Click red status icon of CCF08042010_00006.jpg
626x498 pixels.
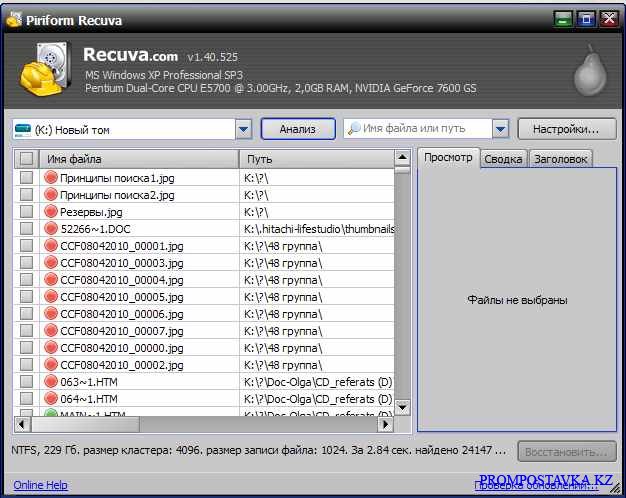[51, 313]
